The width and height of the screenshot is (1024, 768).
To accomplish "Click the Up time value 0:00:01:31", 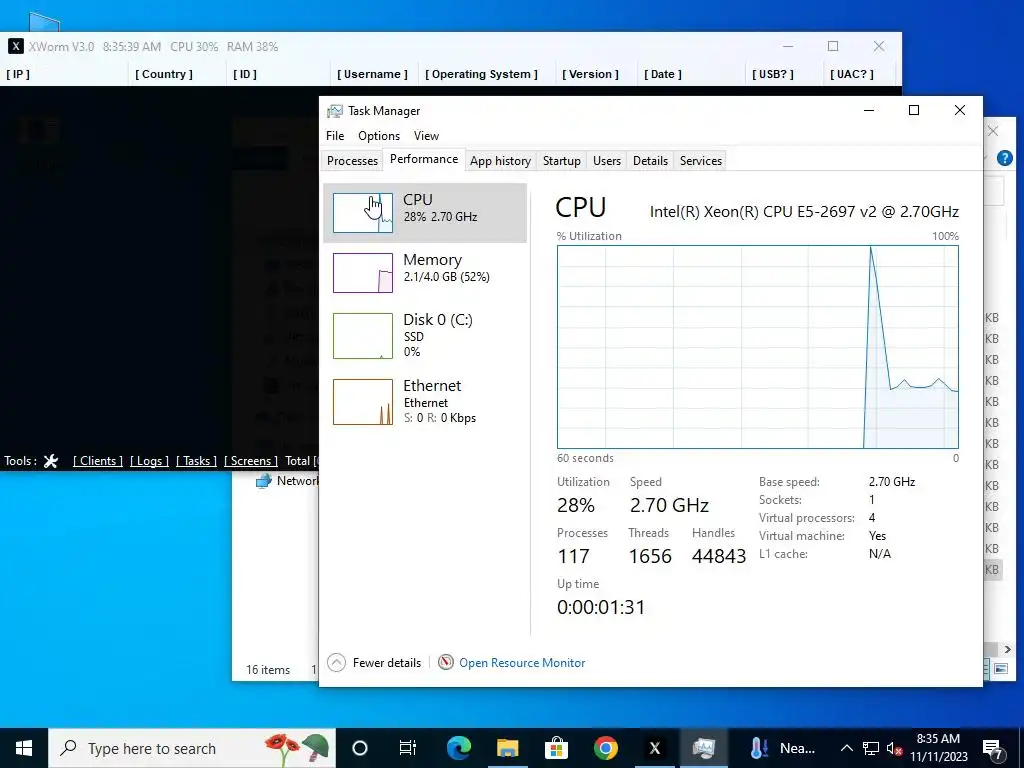I will (601, 607).
